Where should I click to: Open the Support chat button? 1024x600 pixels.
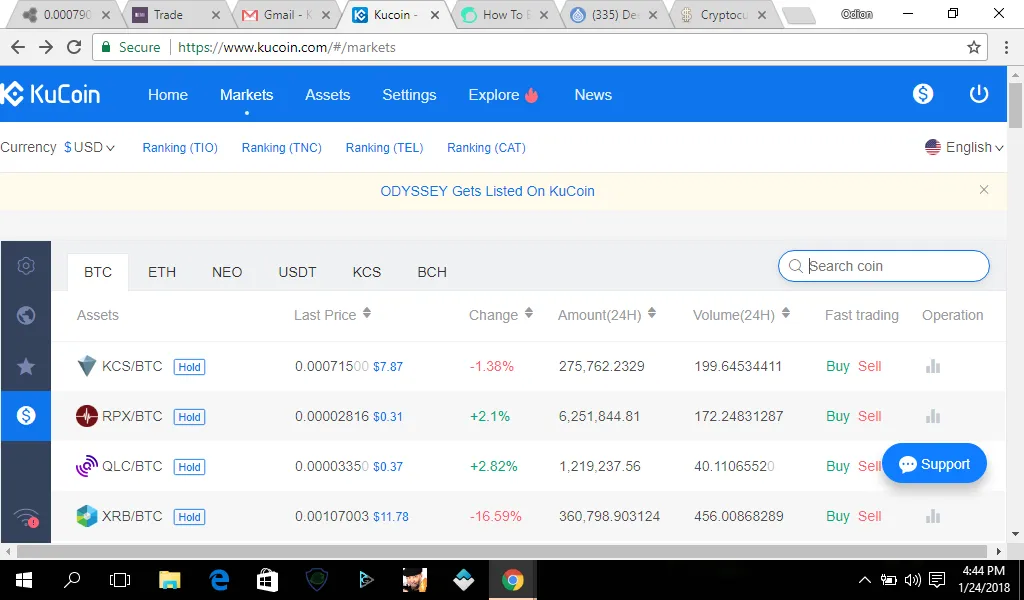click(935, 464)
